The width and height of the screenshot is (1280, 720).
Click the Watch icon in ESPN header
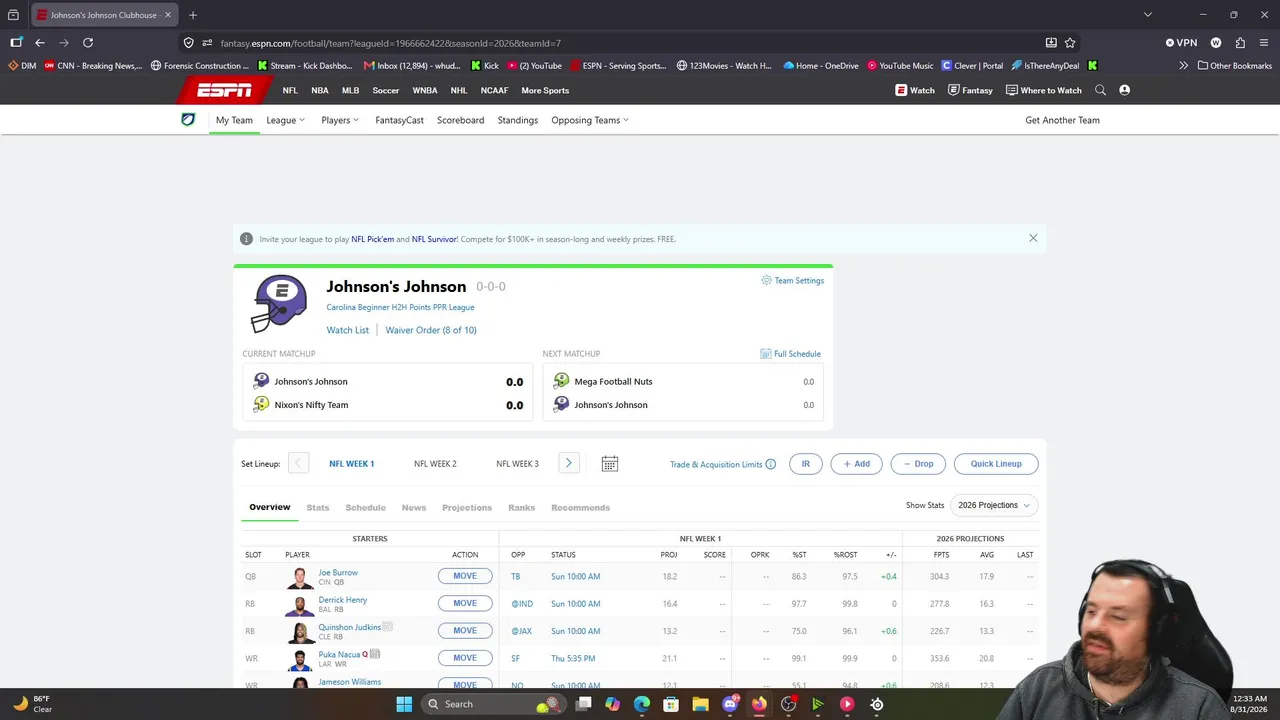(x=901, y=90)
